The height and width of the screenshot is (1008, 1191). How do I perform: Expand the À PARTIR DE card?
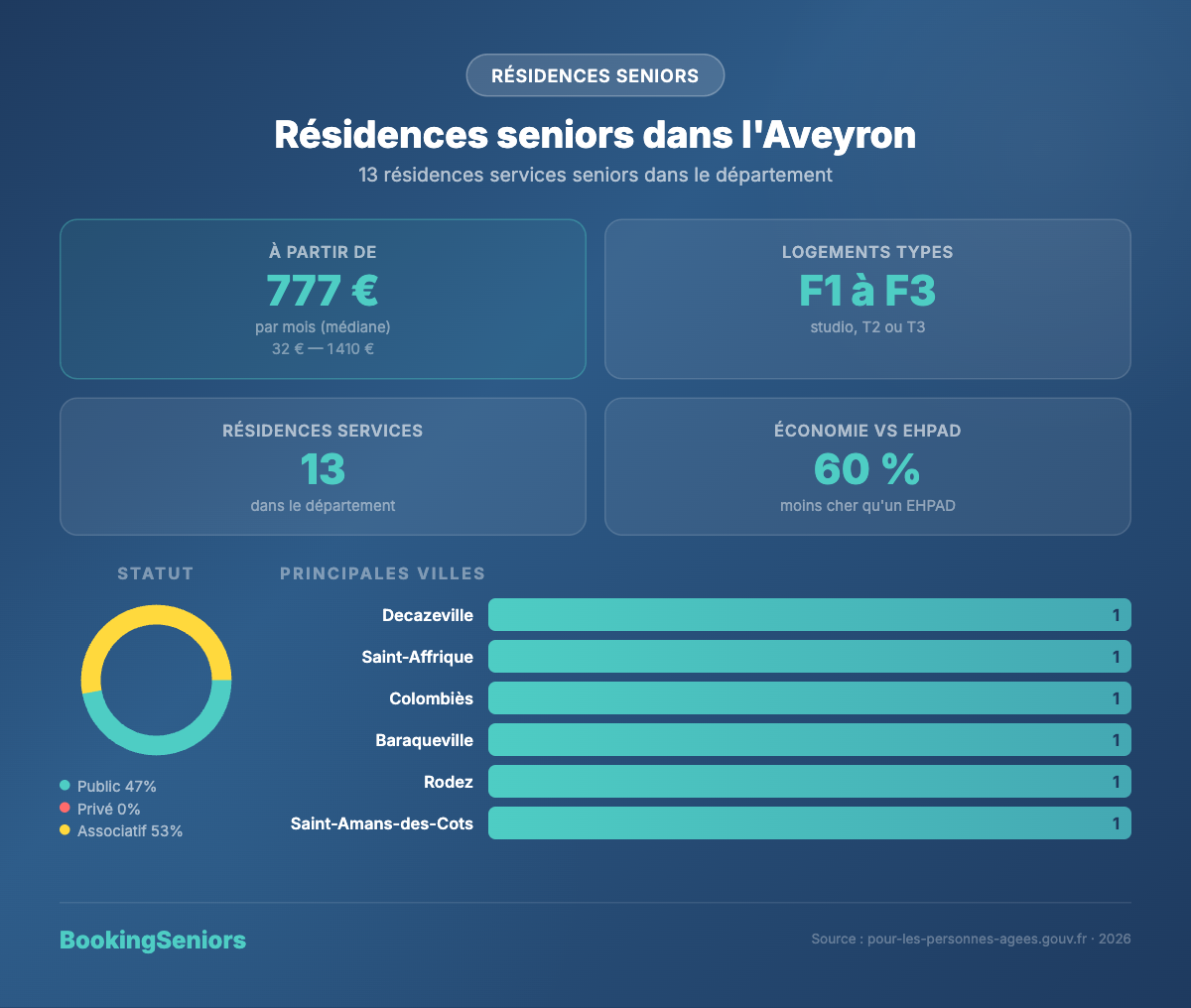click(x=323, y=299)
